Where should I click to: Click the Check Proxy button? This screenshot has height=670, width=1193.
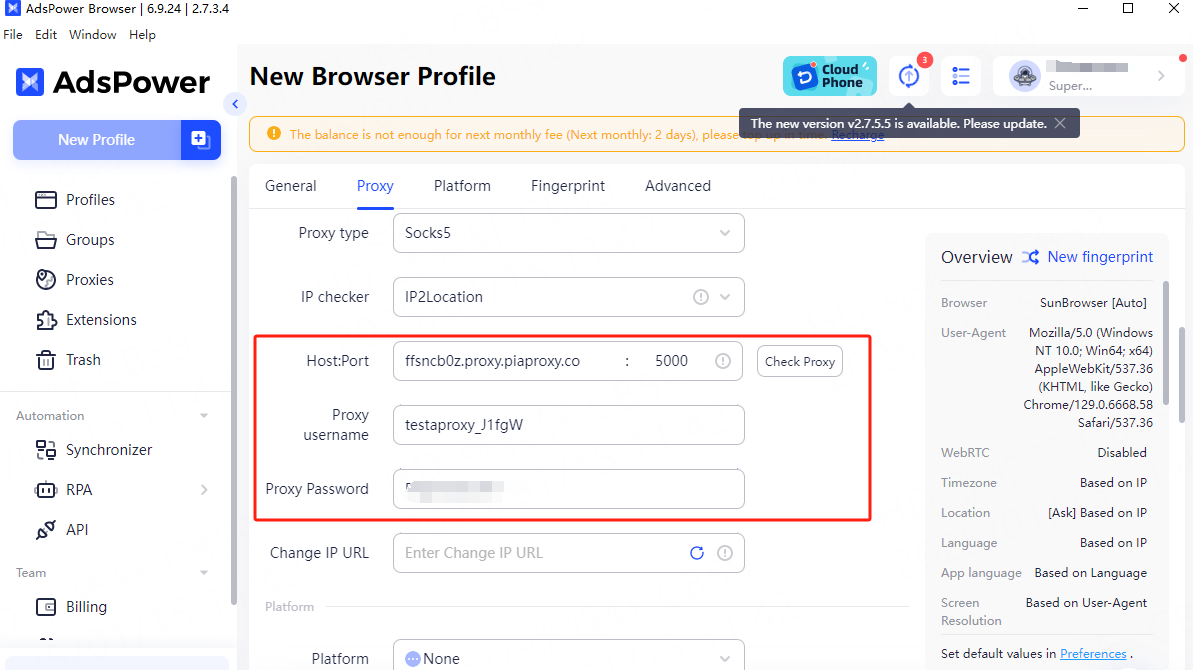click(799, 362)
